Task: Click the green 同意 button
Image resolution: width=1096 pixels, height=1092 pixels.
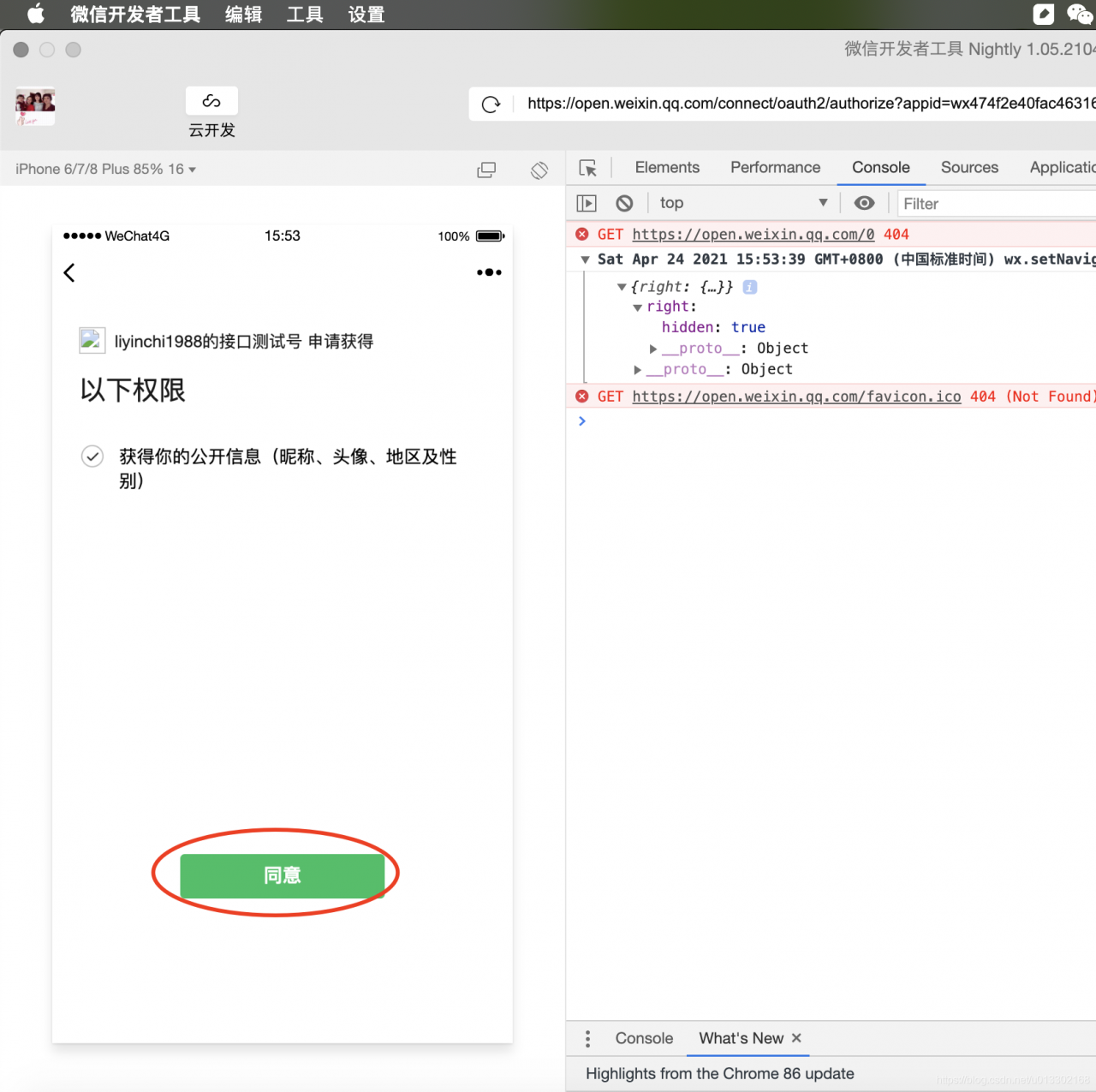Action: click(283, 875)
